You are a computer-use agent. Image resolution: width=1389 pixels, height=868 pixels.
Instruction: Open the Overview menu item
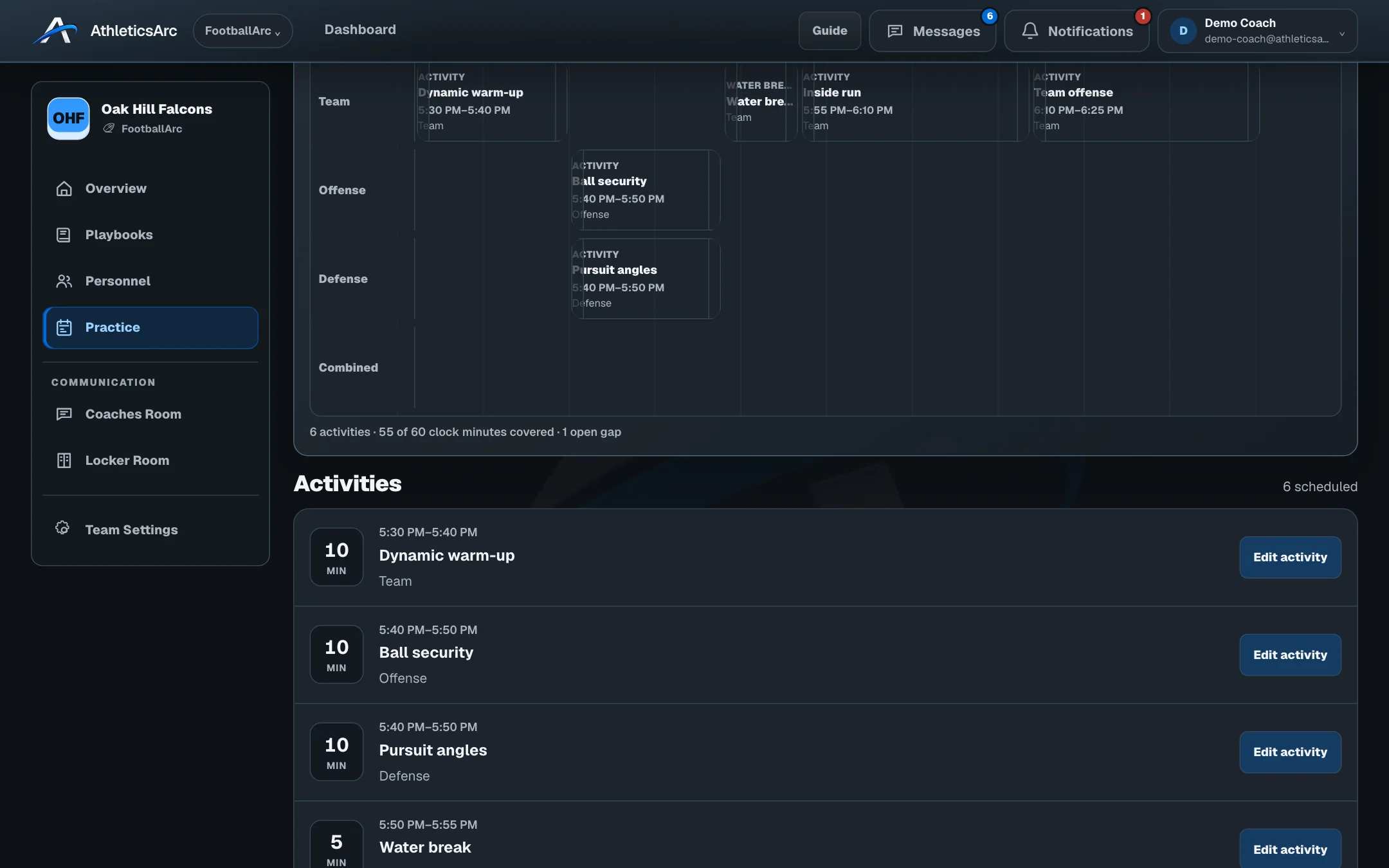coord(150,188)
